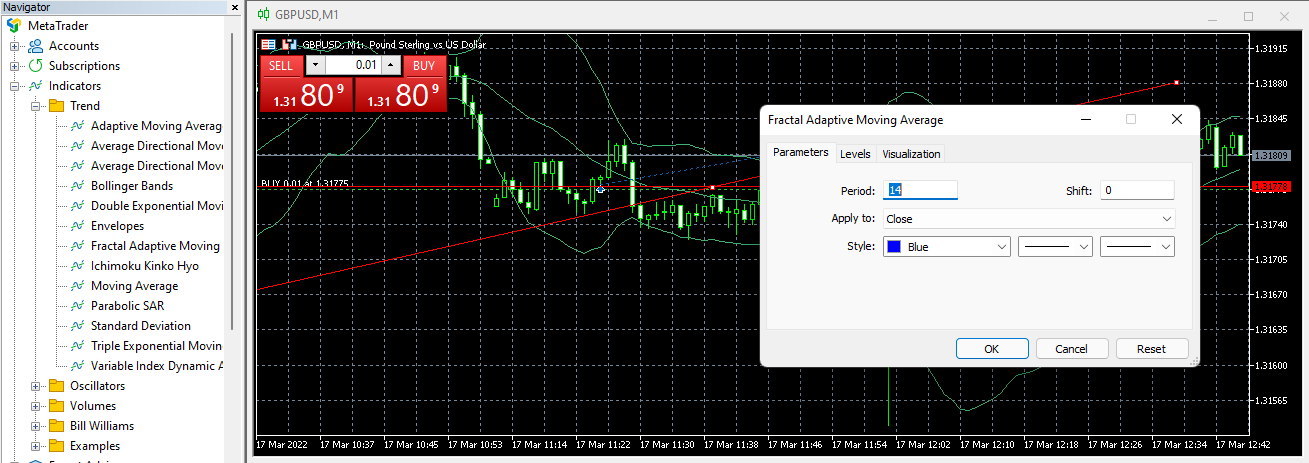
Task: Open the Apply to dropdown showing Close
Action: pos(1029,219)
